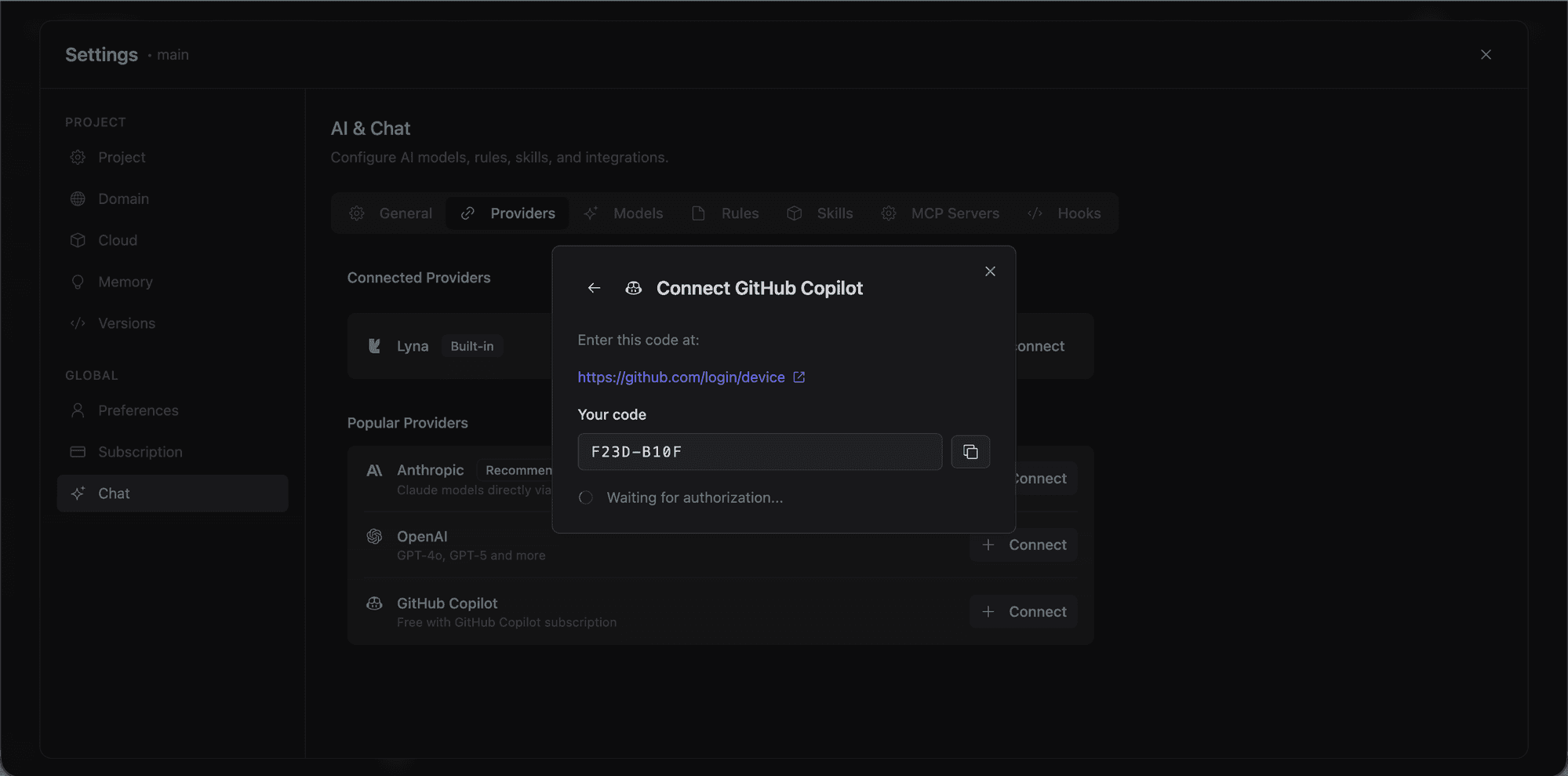Click the code field showing F23D-B10F
Image resolution: width=1568 pixels, height=776 pixels.
click(x=759, y=452)
